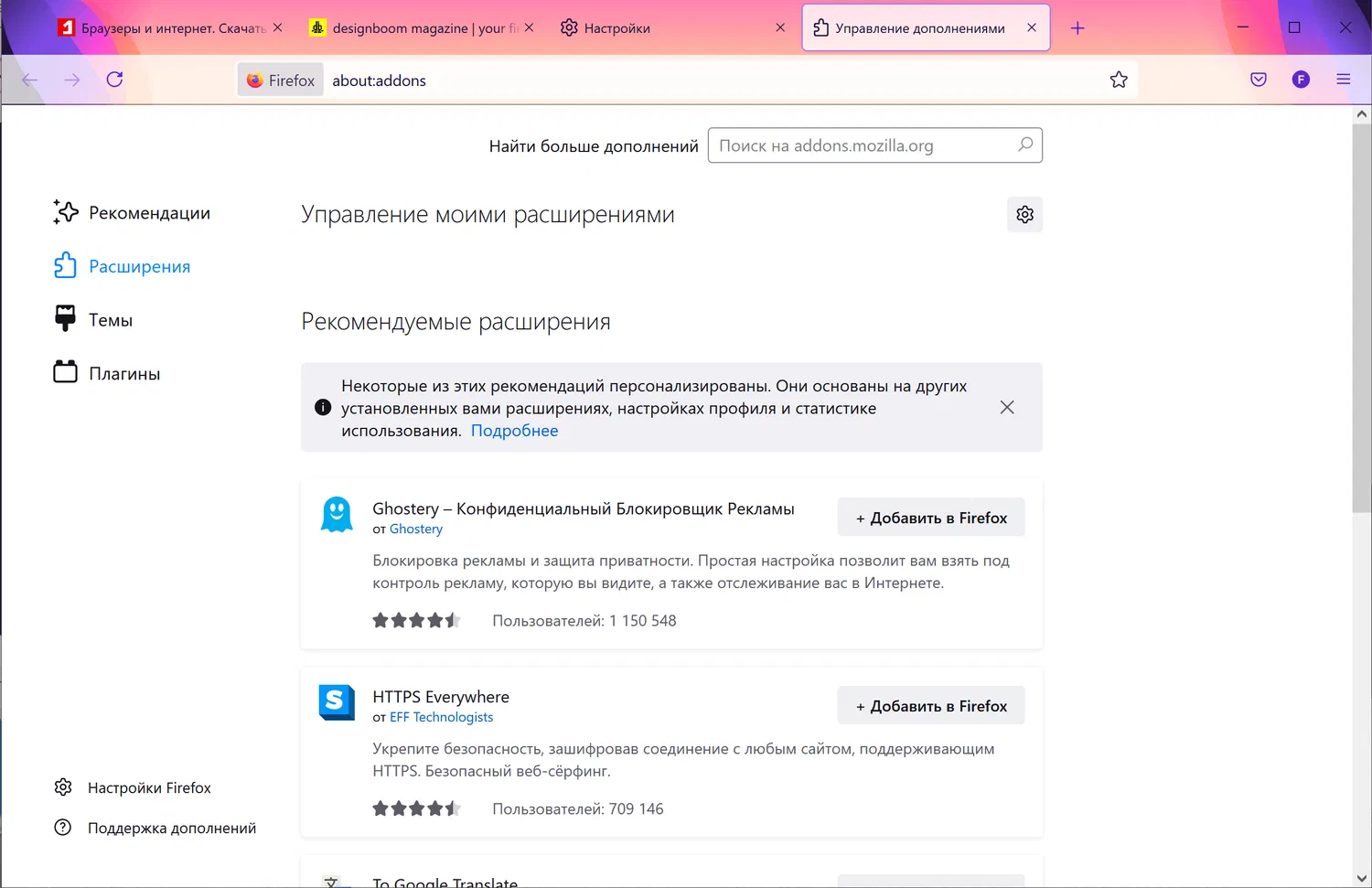Add Ghostery to Firefox
1372x888 pixels.
tap(931, 518)
